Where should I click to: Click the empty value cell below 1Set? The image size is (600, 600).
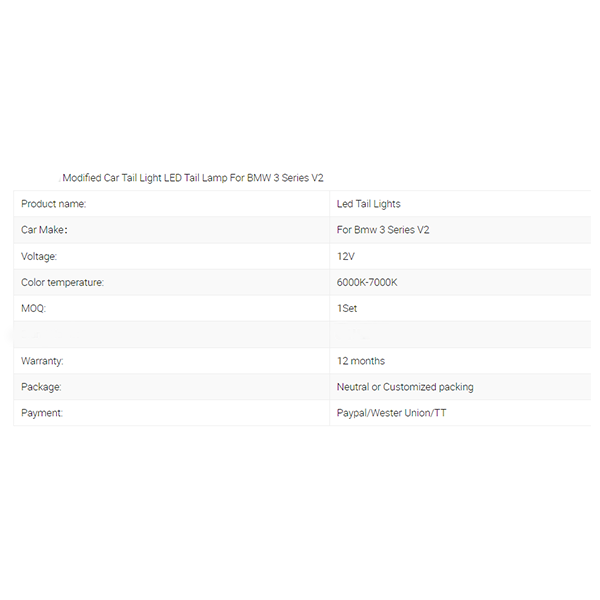pos(460,335)
